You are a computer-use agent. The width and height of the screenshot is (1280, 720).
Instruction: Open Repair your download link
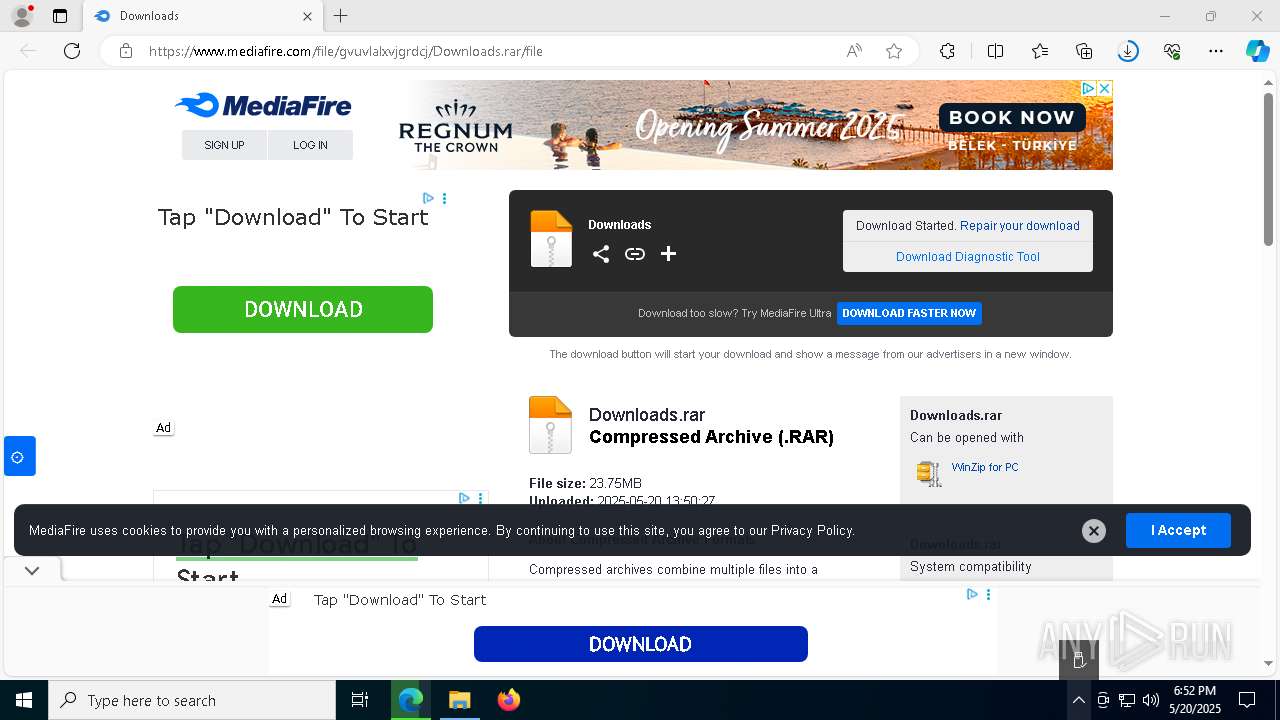point(1020,226)
